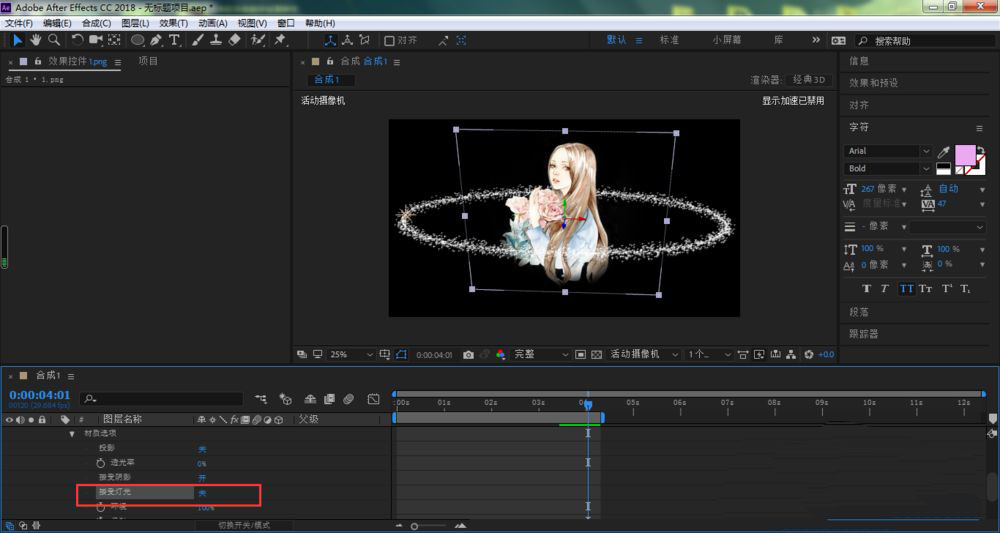Open the 图层(L) menu
This screenshot has height=533, width=1000.
(135, 23)
